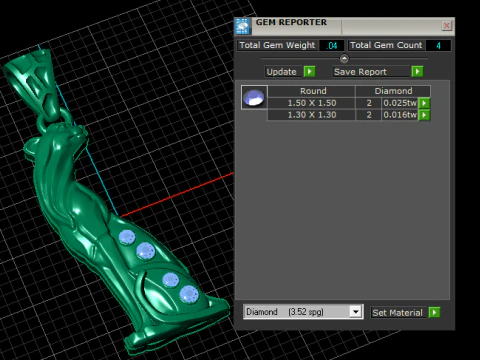Select the 1.30 X 1.30 size cell

pyautogui.click(x=311, y=115)
